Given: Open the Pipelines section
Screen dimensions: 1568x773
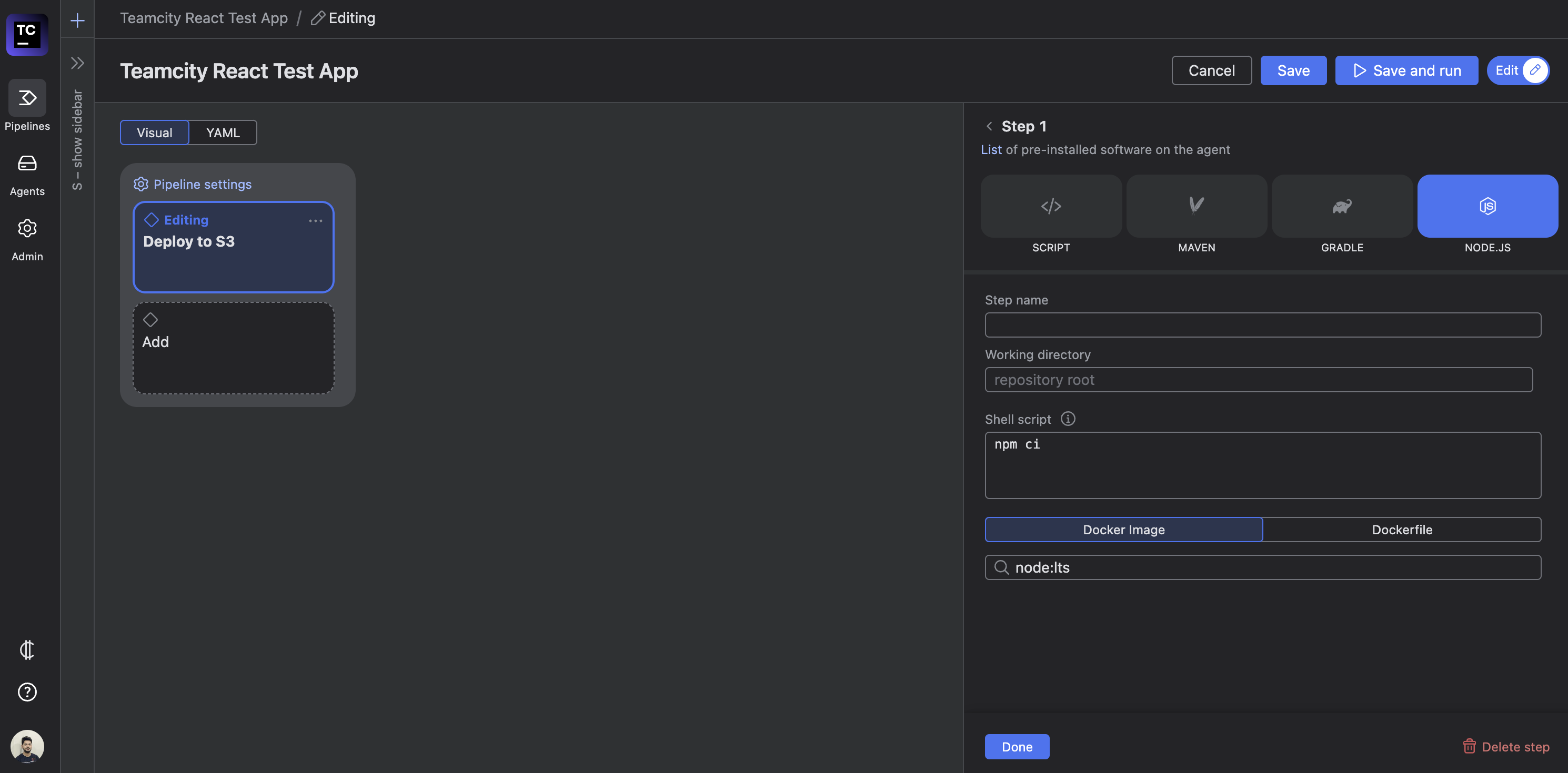Looking at the screenshot, I should (27, 106).
